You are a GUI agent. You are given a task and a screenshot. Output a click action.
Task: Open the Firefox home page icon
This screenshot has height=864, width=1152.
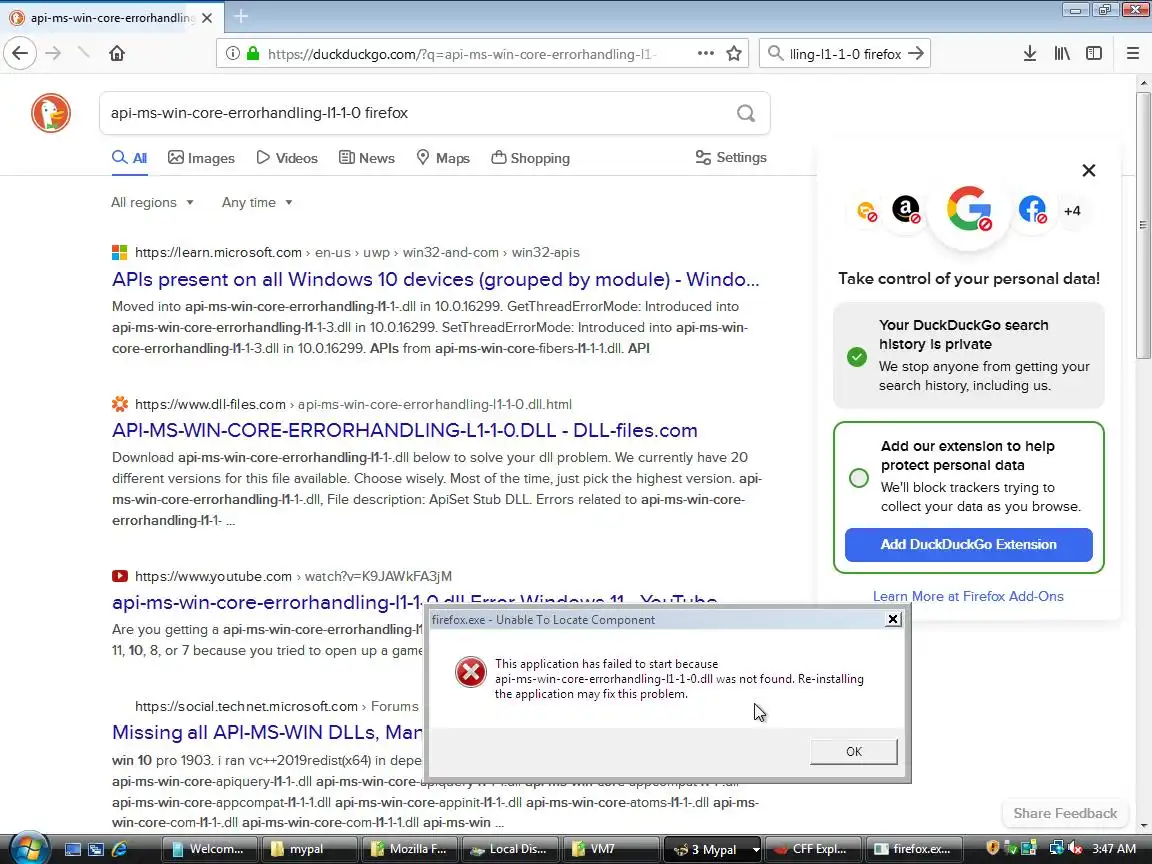(x=117, y=53)
